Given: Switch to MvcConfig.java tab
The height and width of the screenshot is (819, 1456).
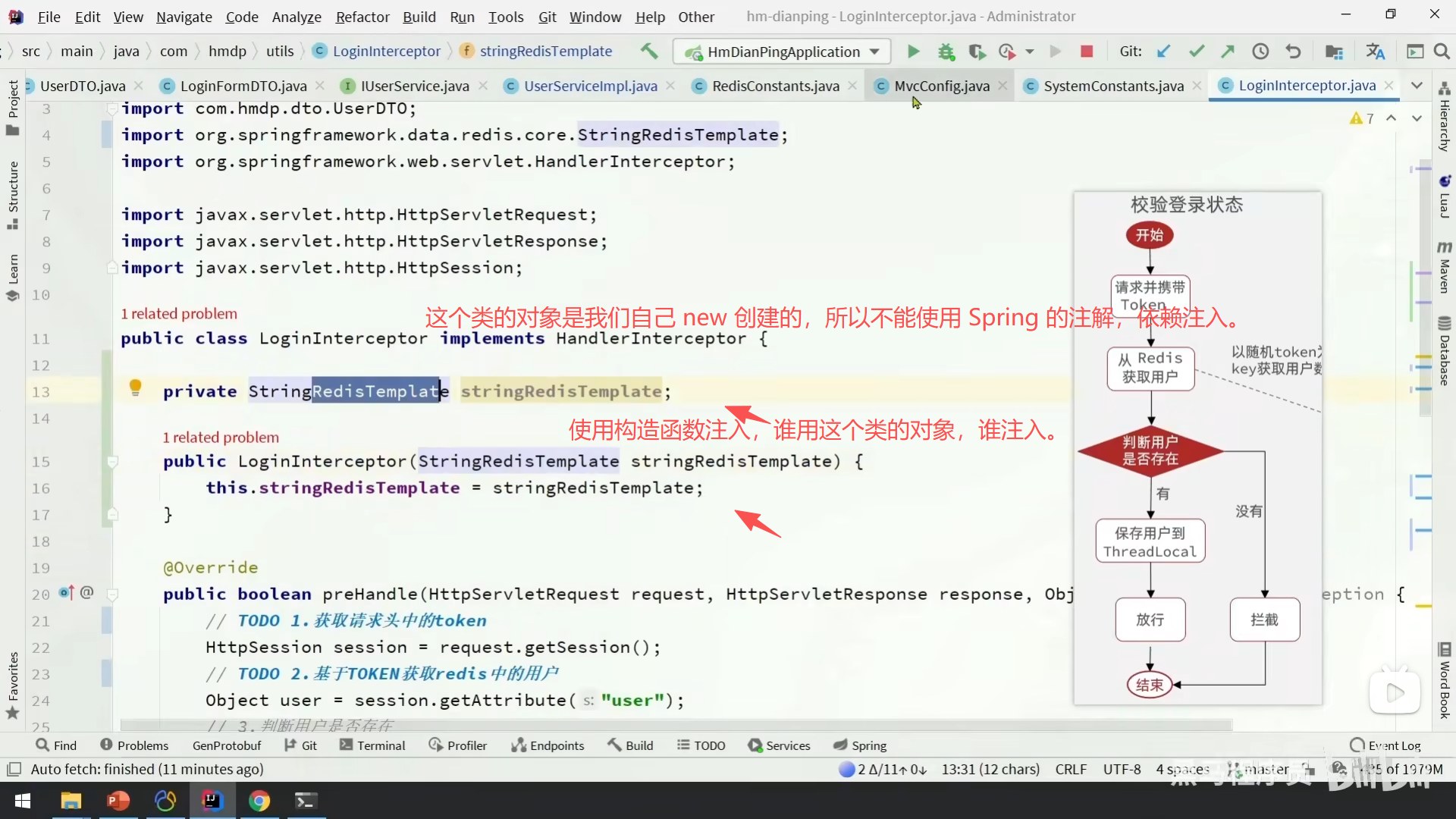Looking at the screenshot, I should pyautogui.click(x=941, y=86).
